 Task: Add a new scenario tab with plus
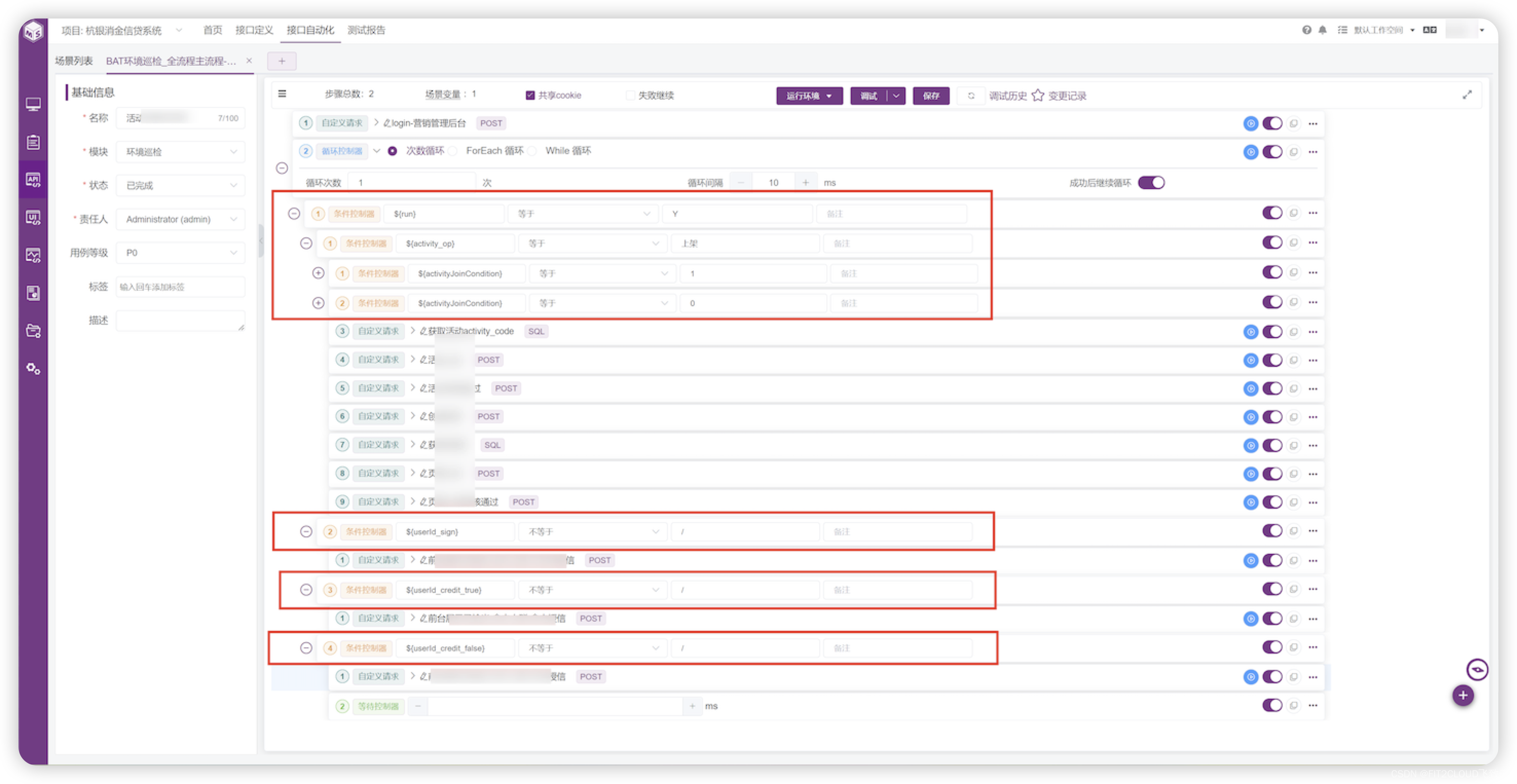tap(282, 61)
